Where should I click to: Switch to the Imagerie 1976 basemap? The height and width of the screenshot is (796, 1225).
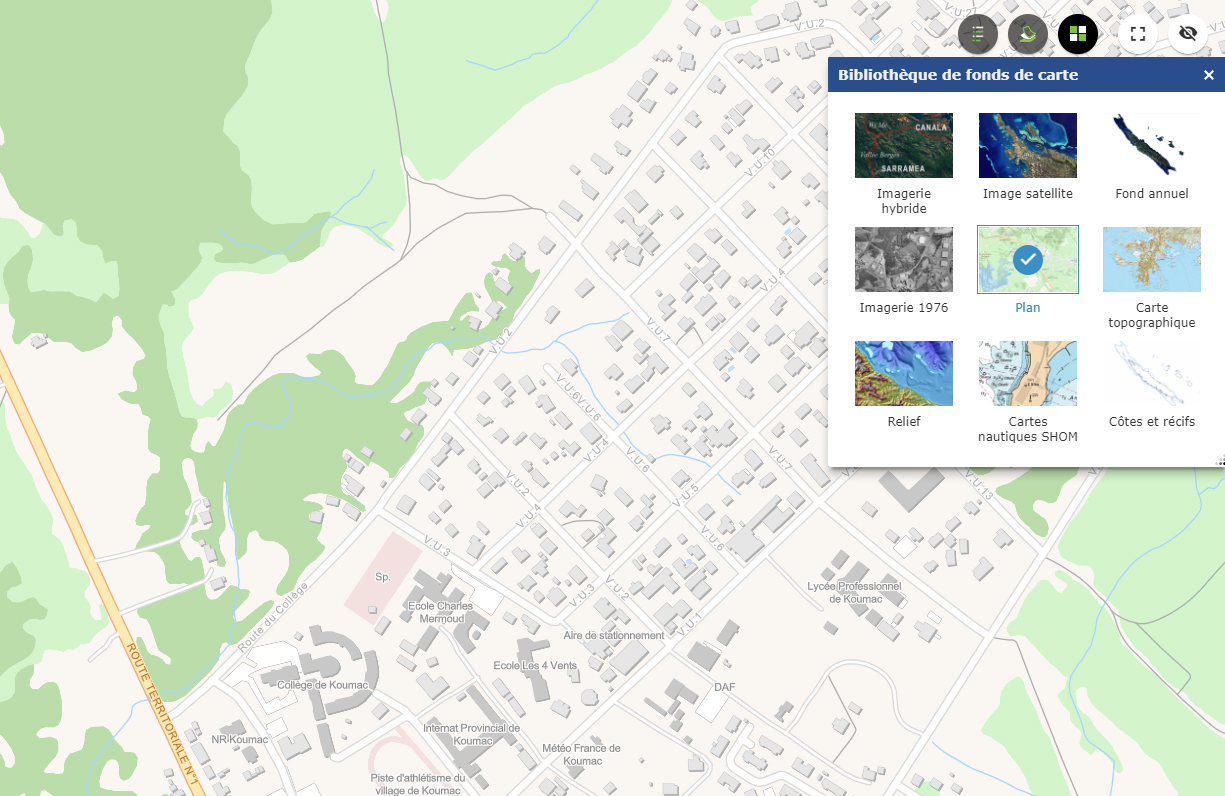point(903,259)
